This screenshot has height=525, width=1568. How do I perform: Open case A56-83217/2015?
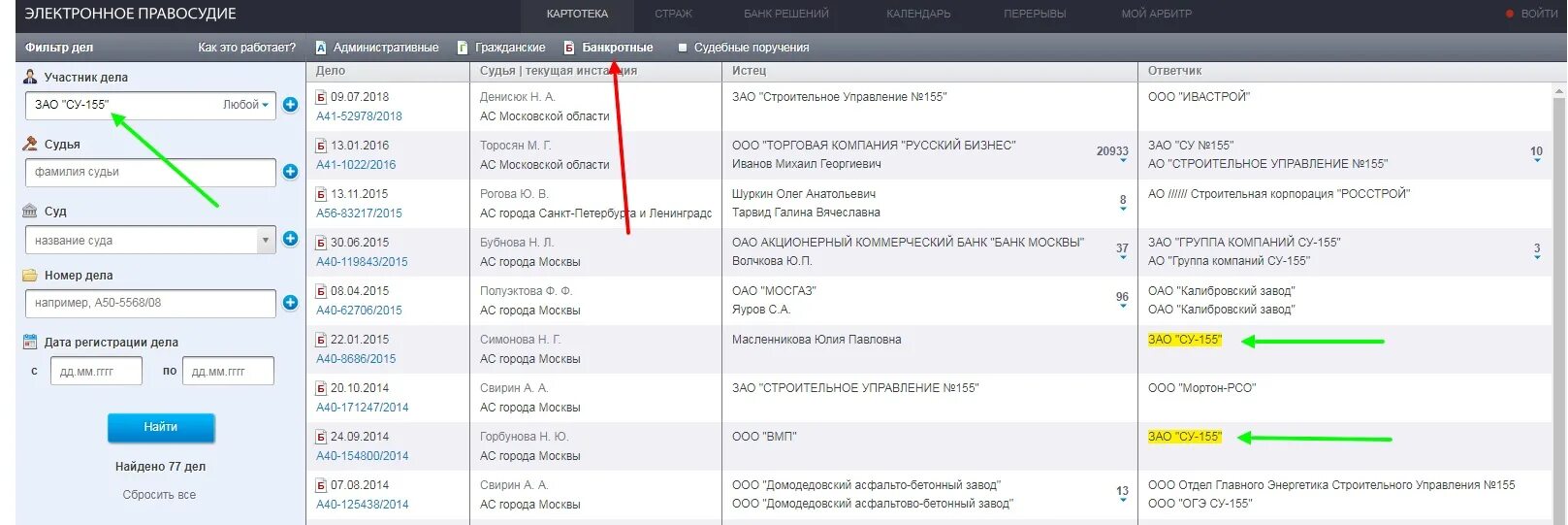pos(359,213)
